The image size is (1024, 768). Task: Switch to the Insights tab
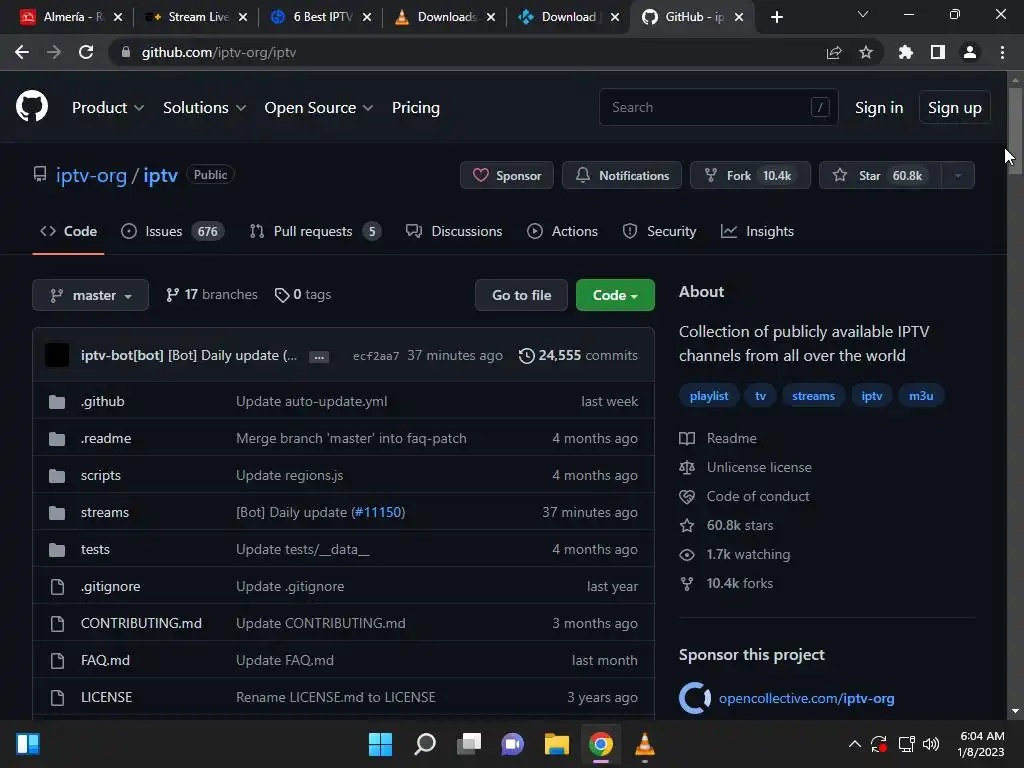coord(758,231)
